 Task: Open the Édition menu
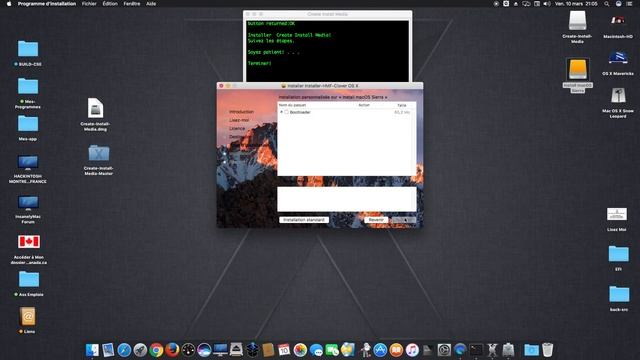(x=110, y=4)
